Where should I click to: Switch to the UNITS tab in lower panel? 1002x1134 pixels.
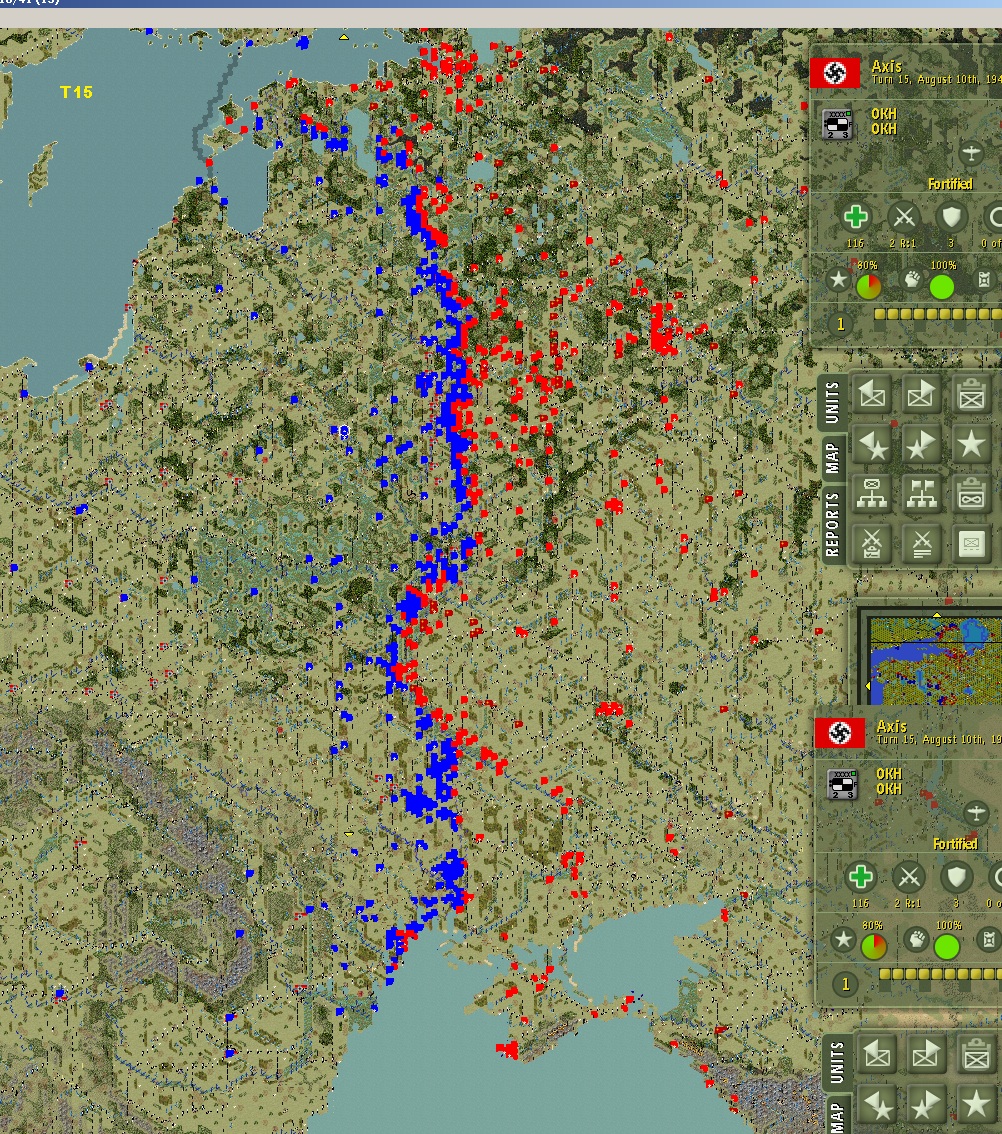[x=837, y=1062]
